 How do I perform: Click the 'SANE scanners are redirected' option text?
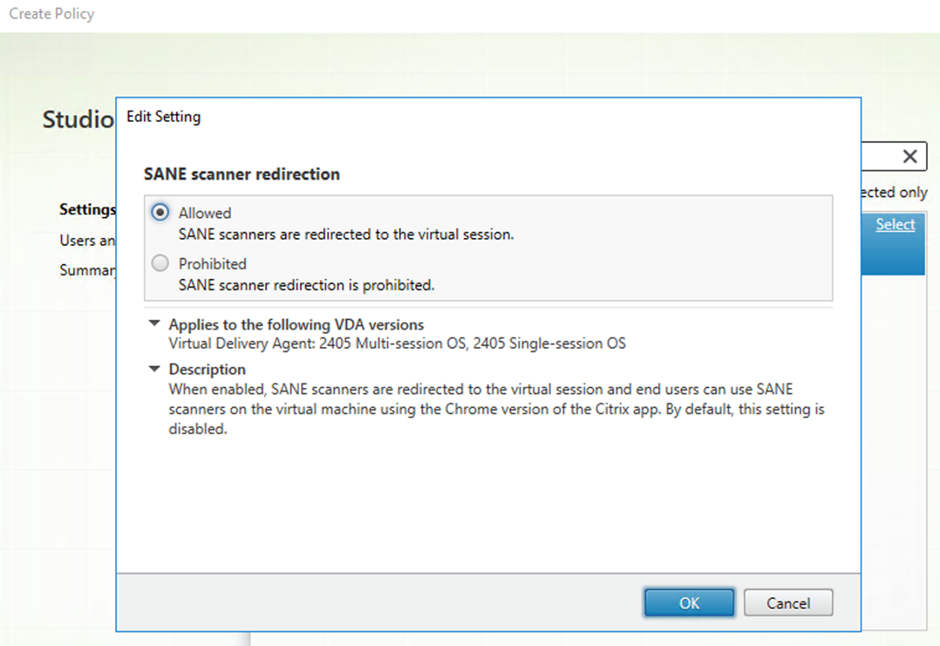coord(346,234)
